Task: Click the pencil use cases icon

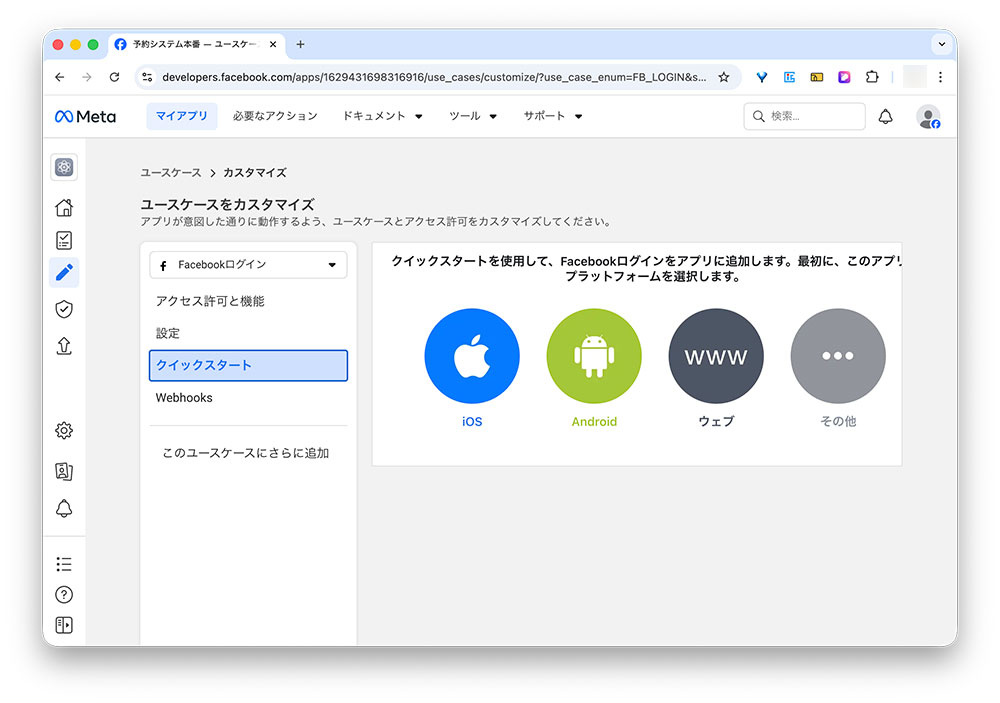Action: tap(64, 272)
